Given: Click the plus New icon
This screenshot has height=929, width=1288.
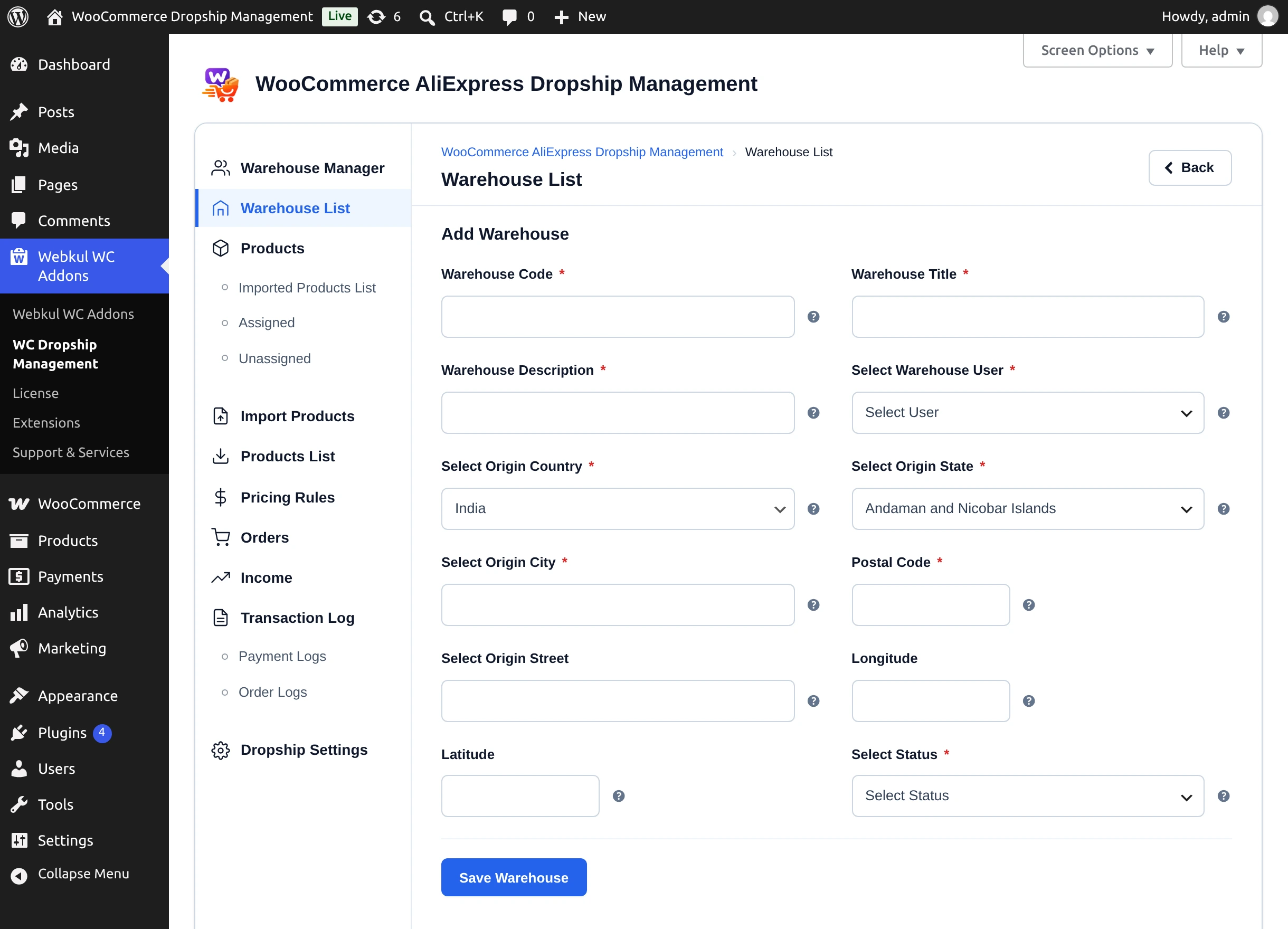Looking at the screenshot, I should pyautogui.click(x=561, y=17).
